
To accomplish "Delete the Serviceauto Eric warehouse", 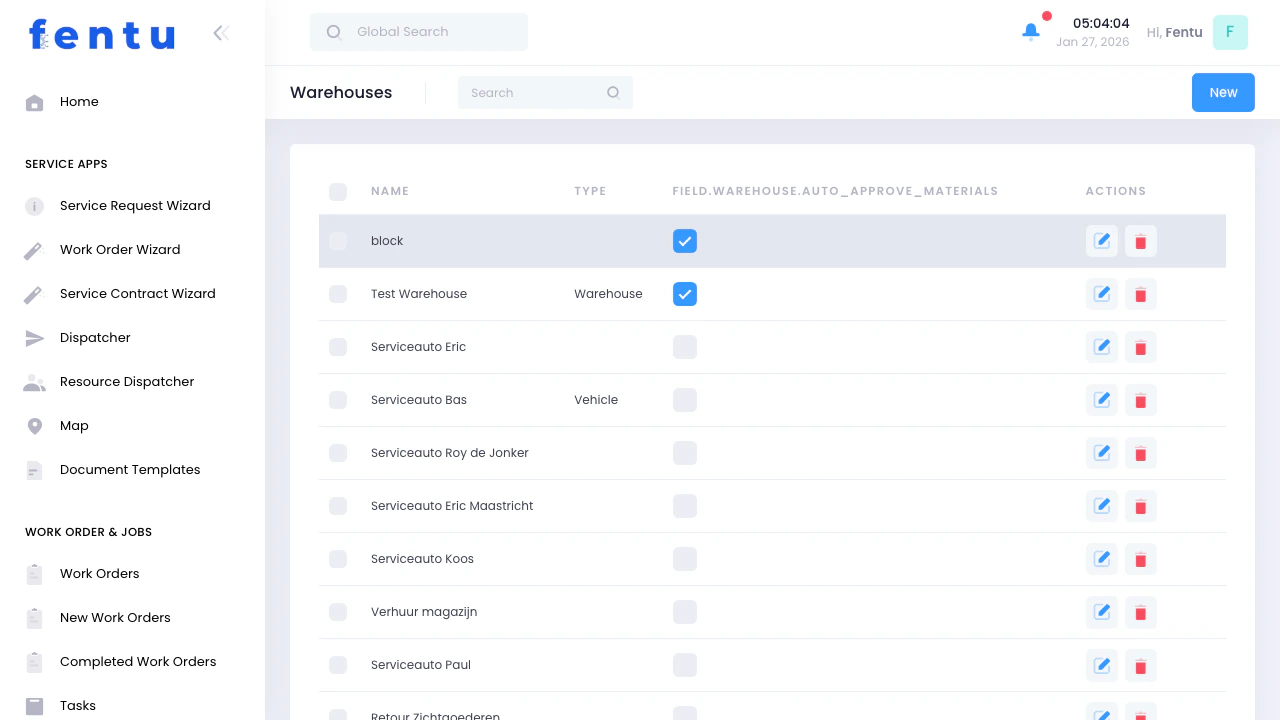I will click(1140, 347).
